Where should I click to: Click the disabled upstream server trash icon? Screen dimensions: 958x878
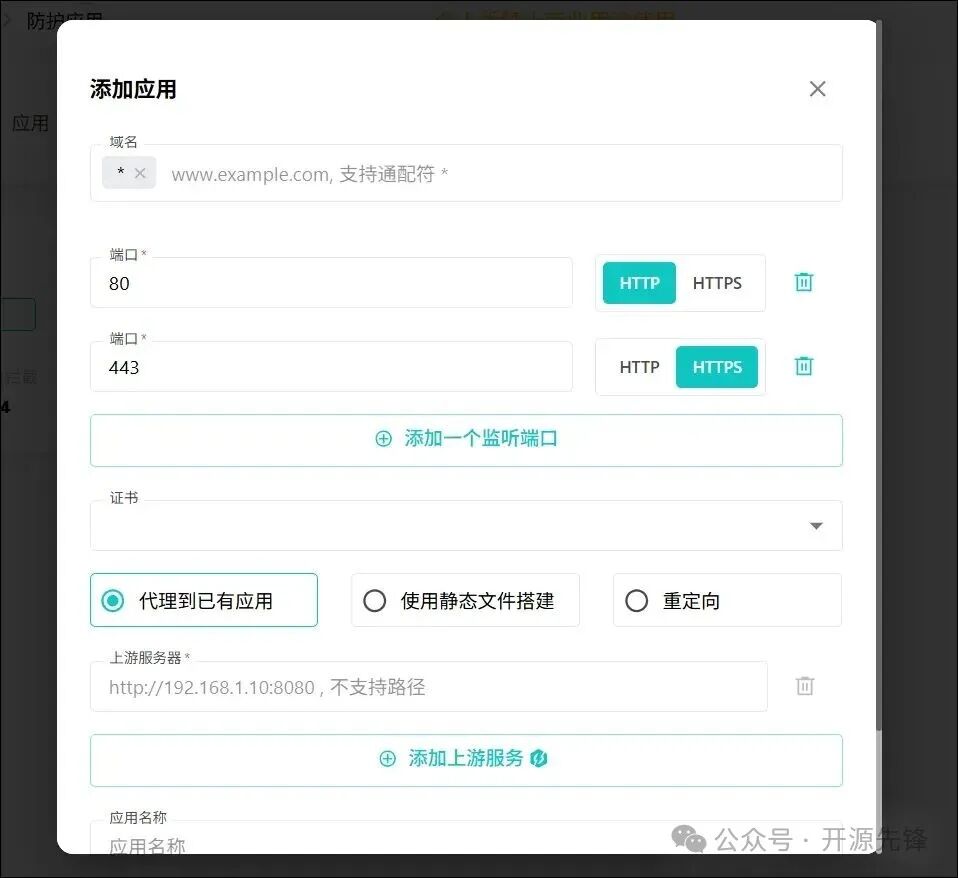pos(804,686)
